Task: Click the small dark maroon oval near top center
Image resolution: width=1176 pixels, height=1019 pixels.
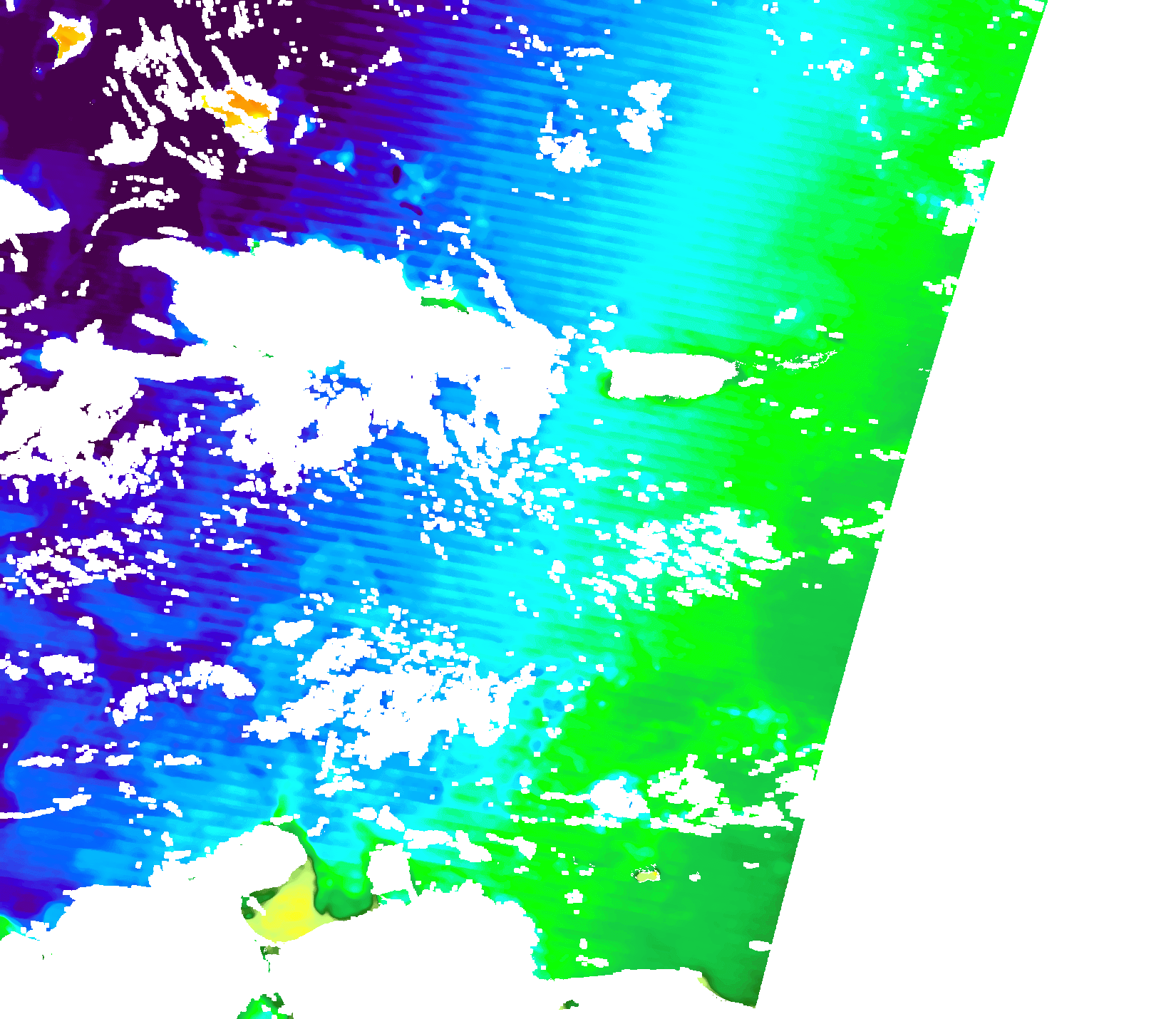Action: click(396, 173)
